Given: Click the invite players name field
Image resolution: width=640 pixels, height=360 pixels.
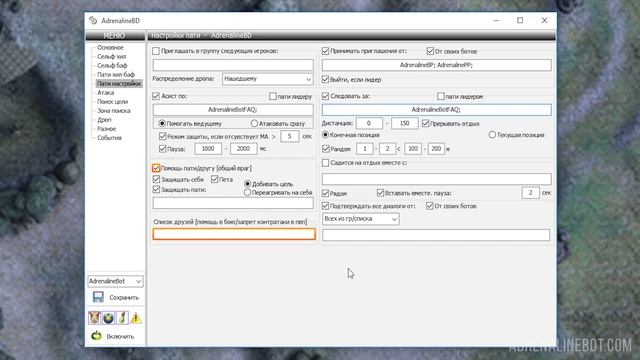Looking at the screenshot, I should point(233,65).
